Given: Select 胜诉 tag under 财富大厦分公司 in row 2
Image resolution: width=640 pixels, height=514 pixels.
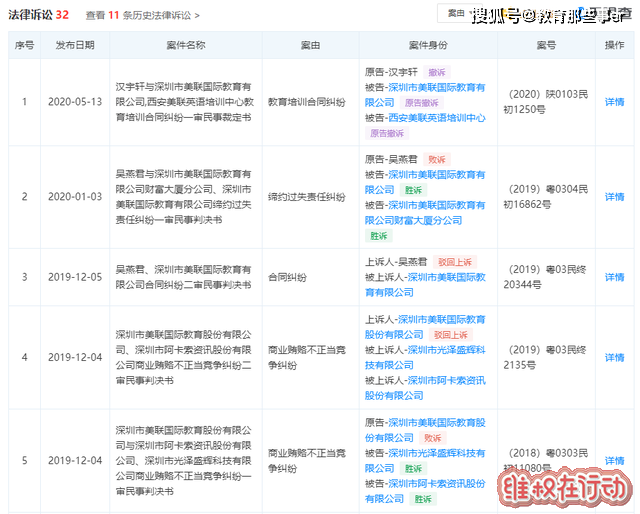Looking at the screenshot, I should pos(379,236).
